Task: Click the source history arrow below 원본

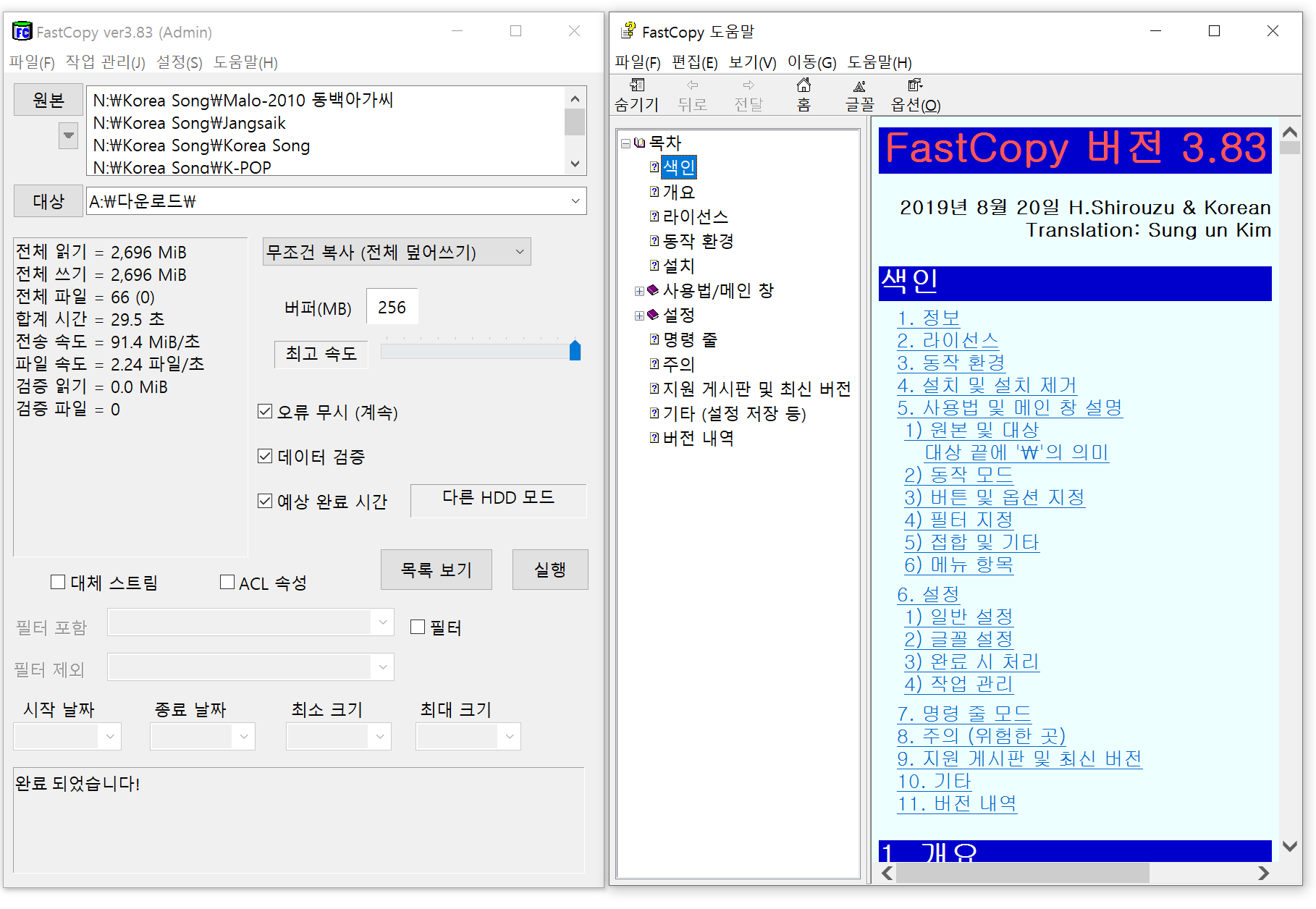Action: tap(68, 135)
